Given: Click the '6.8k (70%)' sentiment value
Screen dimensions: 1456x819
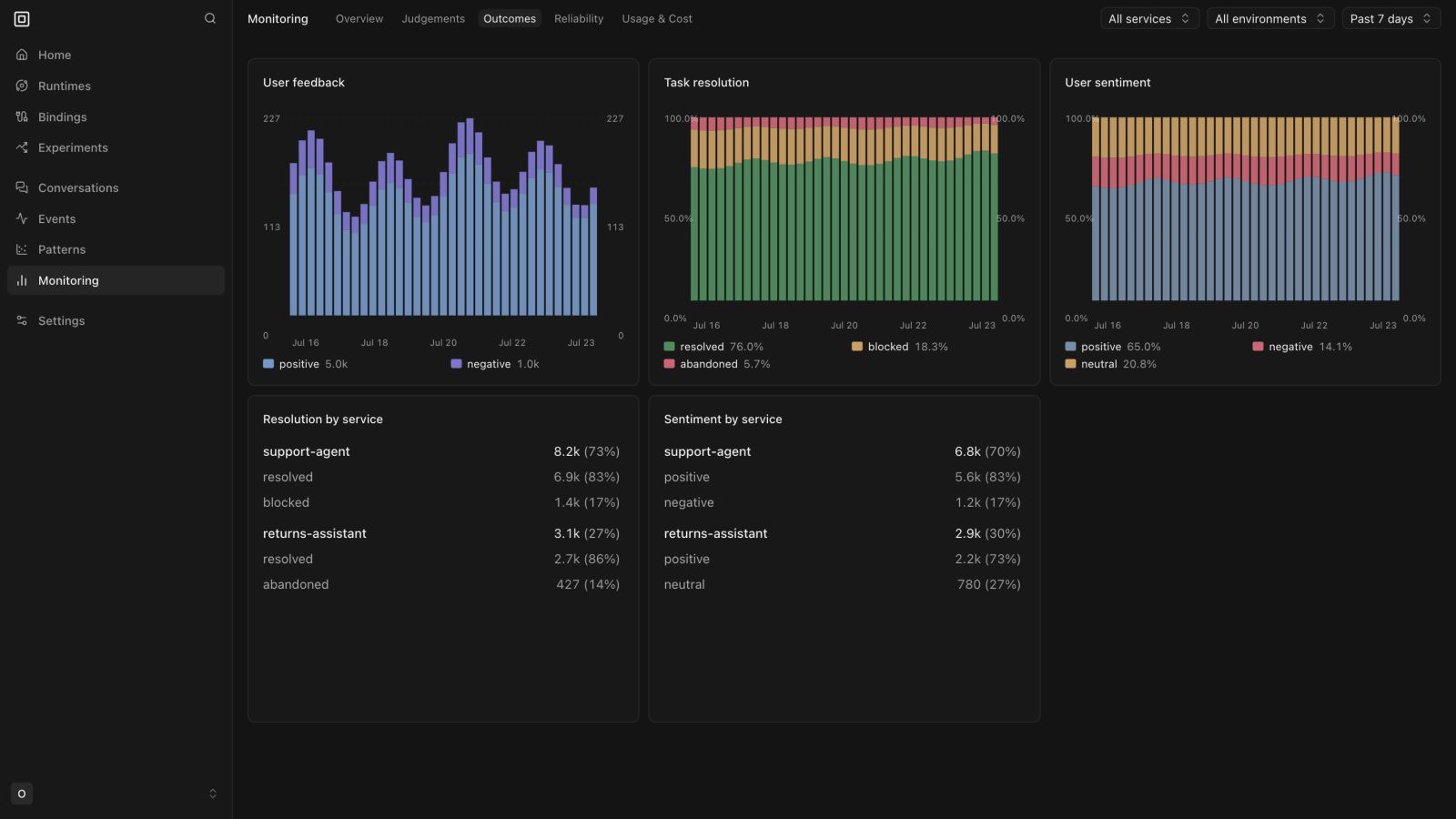Looking at the screenshot, I should pyautogui.click(x=988, y=451).
